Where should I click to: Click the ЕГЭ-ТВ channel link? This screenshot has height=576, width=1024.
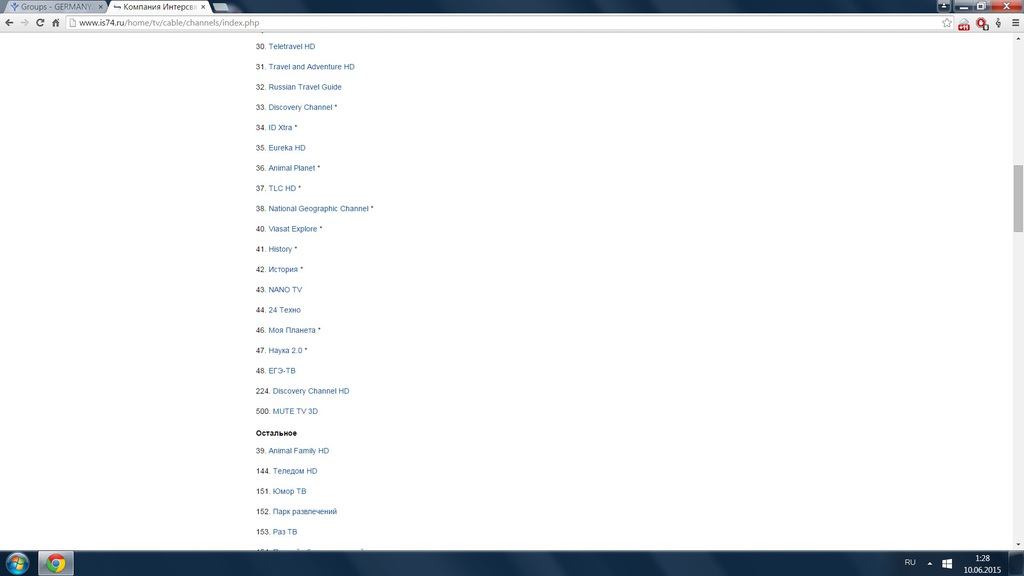(282, 370)
